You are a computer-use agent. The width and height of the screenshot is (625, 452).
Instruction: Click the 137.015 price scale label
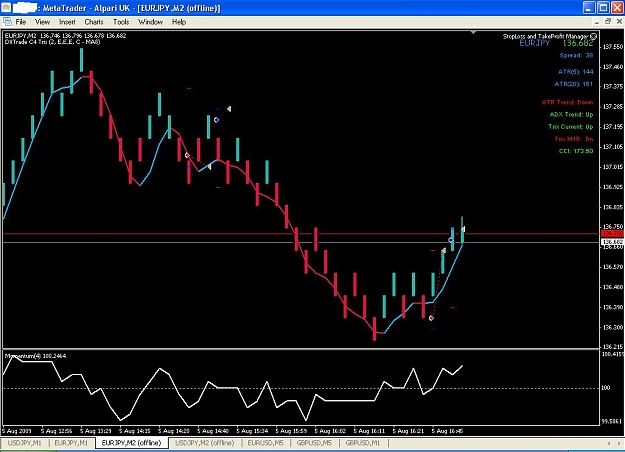point(613,167)
